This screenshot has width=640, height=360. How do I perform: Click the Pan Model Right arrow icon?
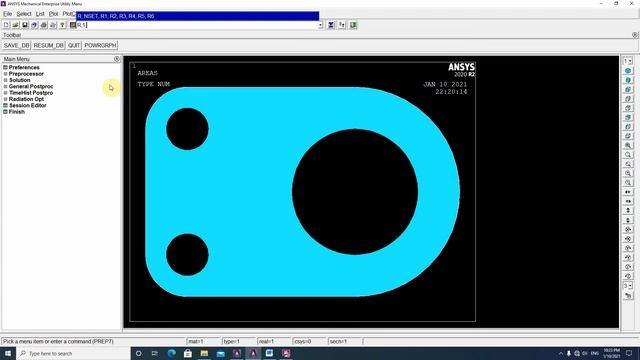pyautogui.click(x=628, y=202)
